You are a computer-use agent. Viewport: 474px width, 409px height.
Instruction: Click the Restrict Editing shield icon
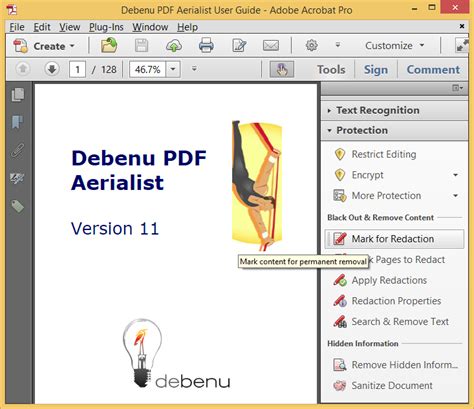340,154
